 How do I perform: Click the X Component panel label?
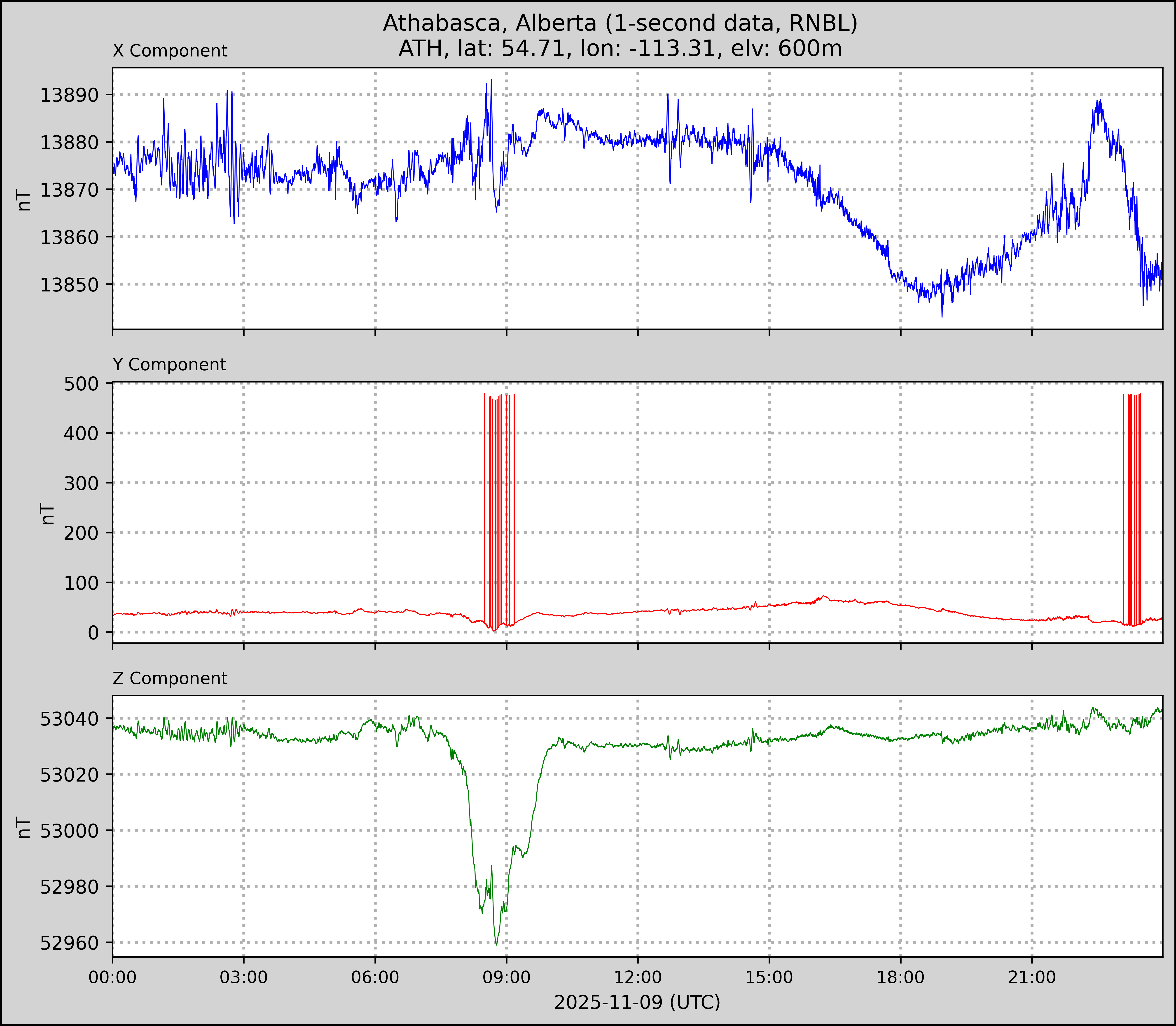(x=170, y=51)
